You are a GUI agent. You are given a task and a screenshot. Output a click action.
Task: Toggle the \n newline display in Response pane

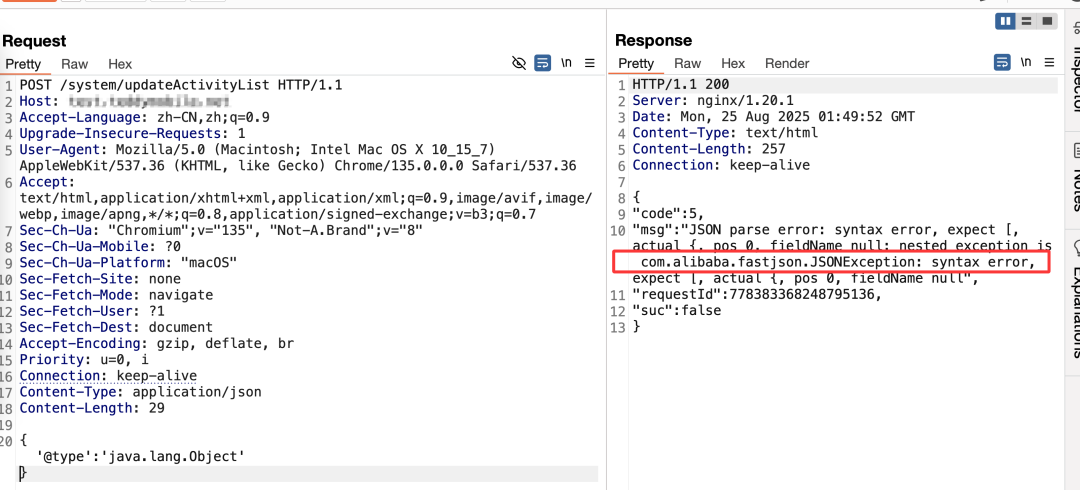click(x=1026, y=63)
